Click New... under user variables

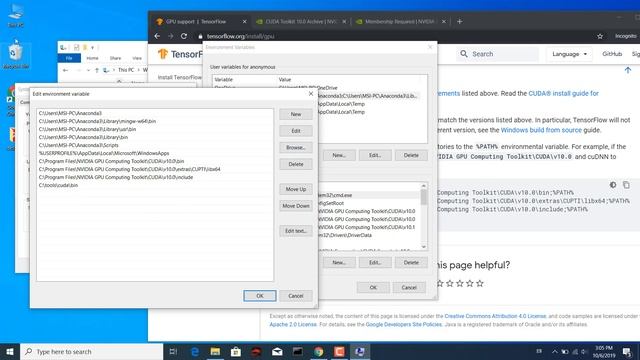339,155
